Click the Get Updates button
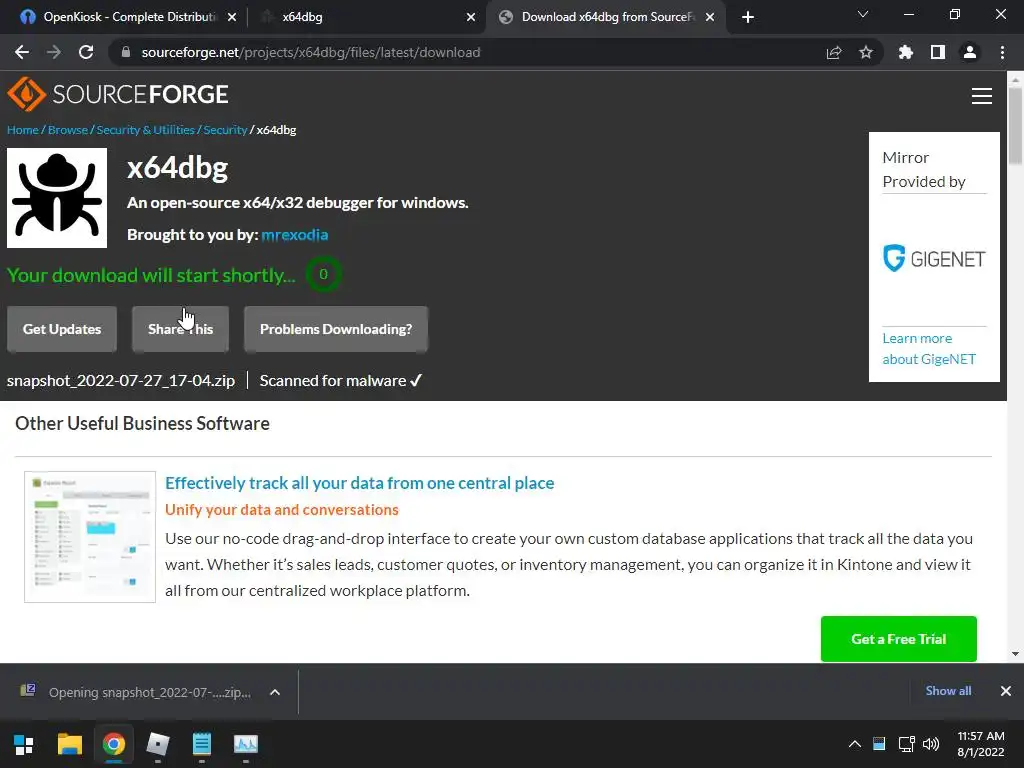Viewport: 1024px width, 768px height. coord(62,329)
